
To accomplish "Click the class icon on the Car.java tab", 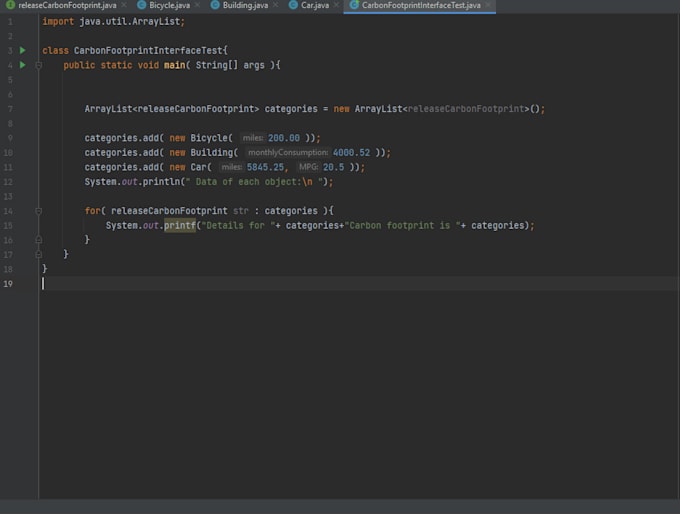I will pyautogui.click(x=293, y=5).
